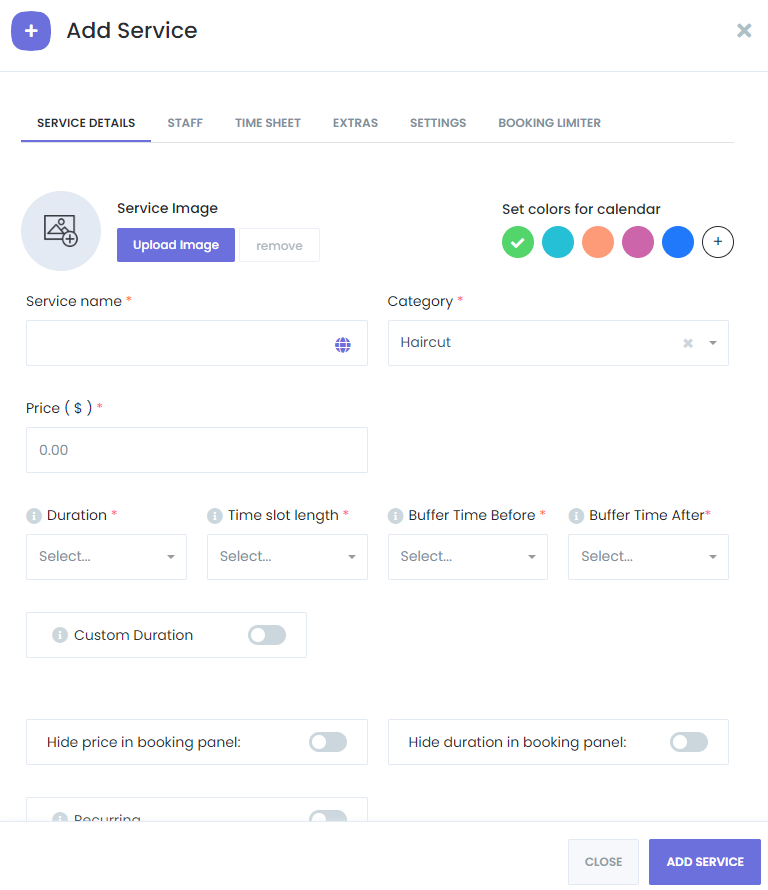Click the info icon beside Buffer Time After
Viewport: 768px width, 890px height.
[576, 516]
